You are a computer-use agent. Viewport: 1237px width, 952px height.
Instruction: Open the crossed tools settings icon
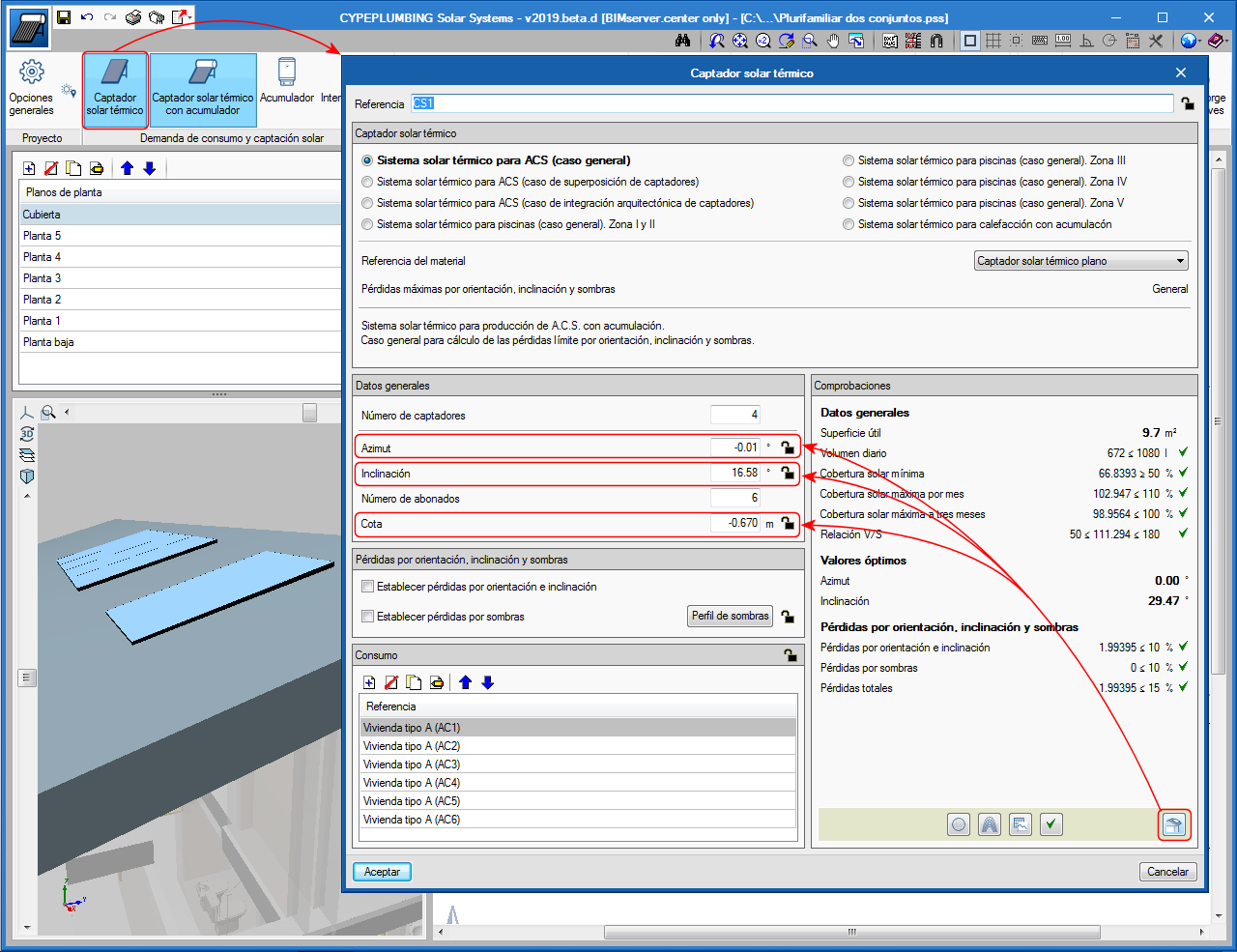coord(1156,41)
